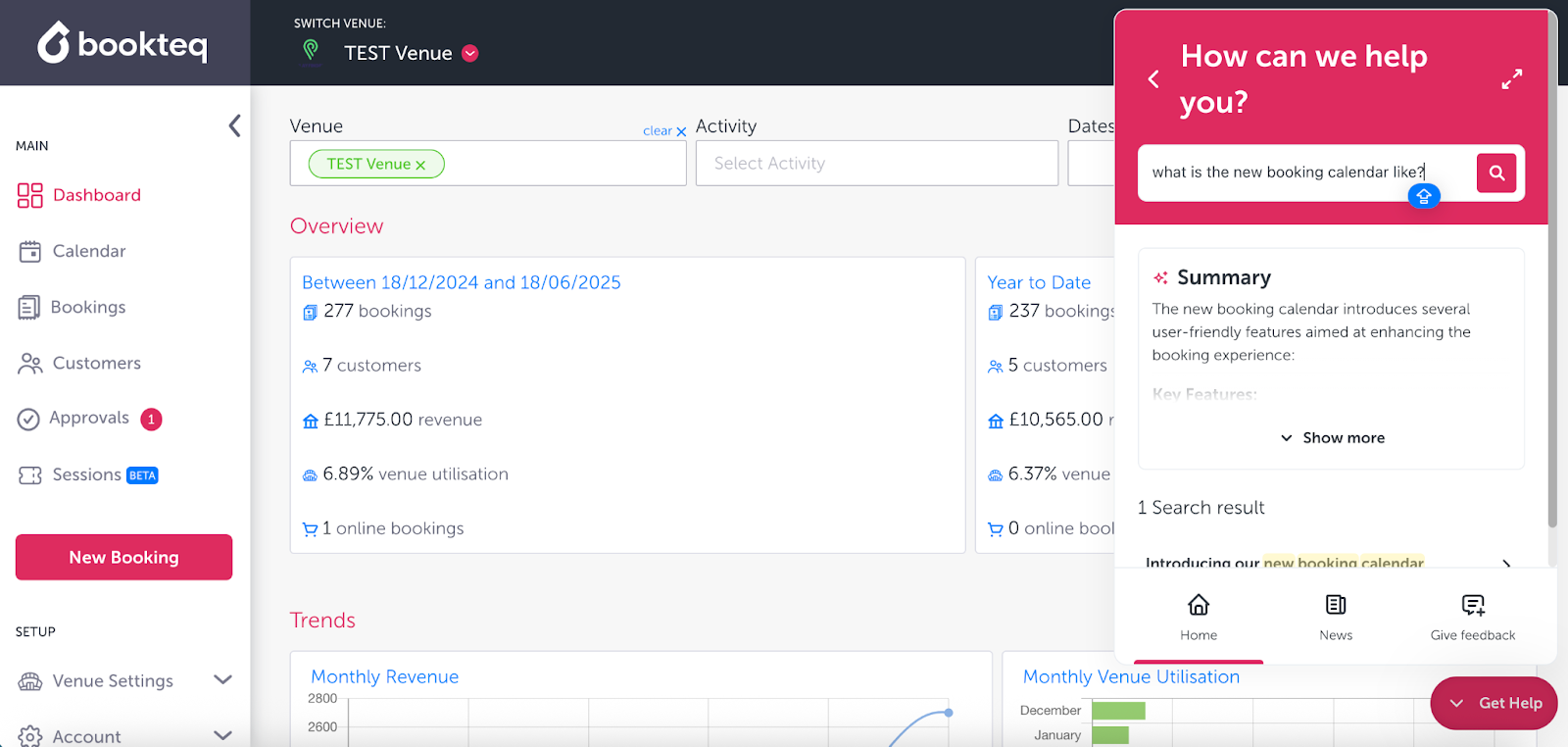Viewport: 1568px width, 747px height.
Task: Click the revenue icon beside £11,775.00
Action: pyautogui.click(x=311, y=421)
